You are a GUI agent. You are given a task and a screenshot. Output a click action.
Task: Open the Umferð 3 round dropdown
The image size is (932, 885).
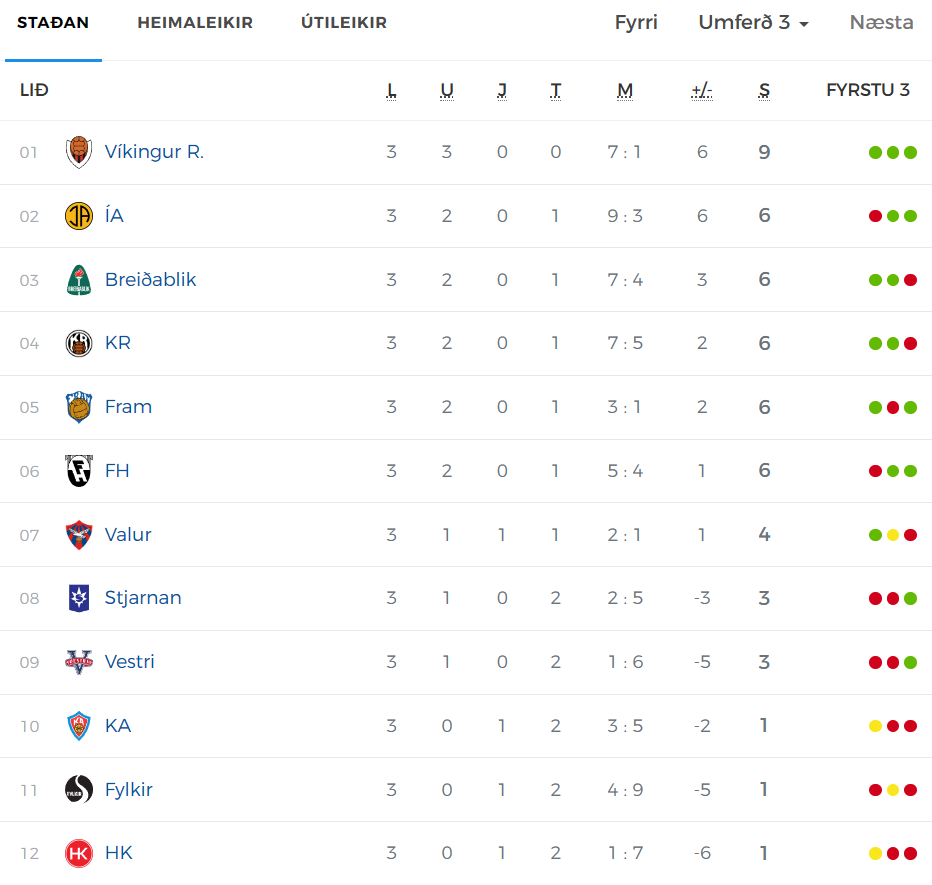[753, 23]
